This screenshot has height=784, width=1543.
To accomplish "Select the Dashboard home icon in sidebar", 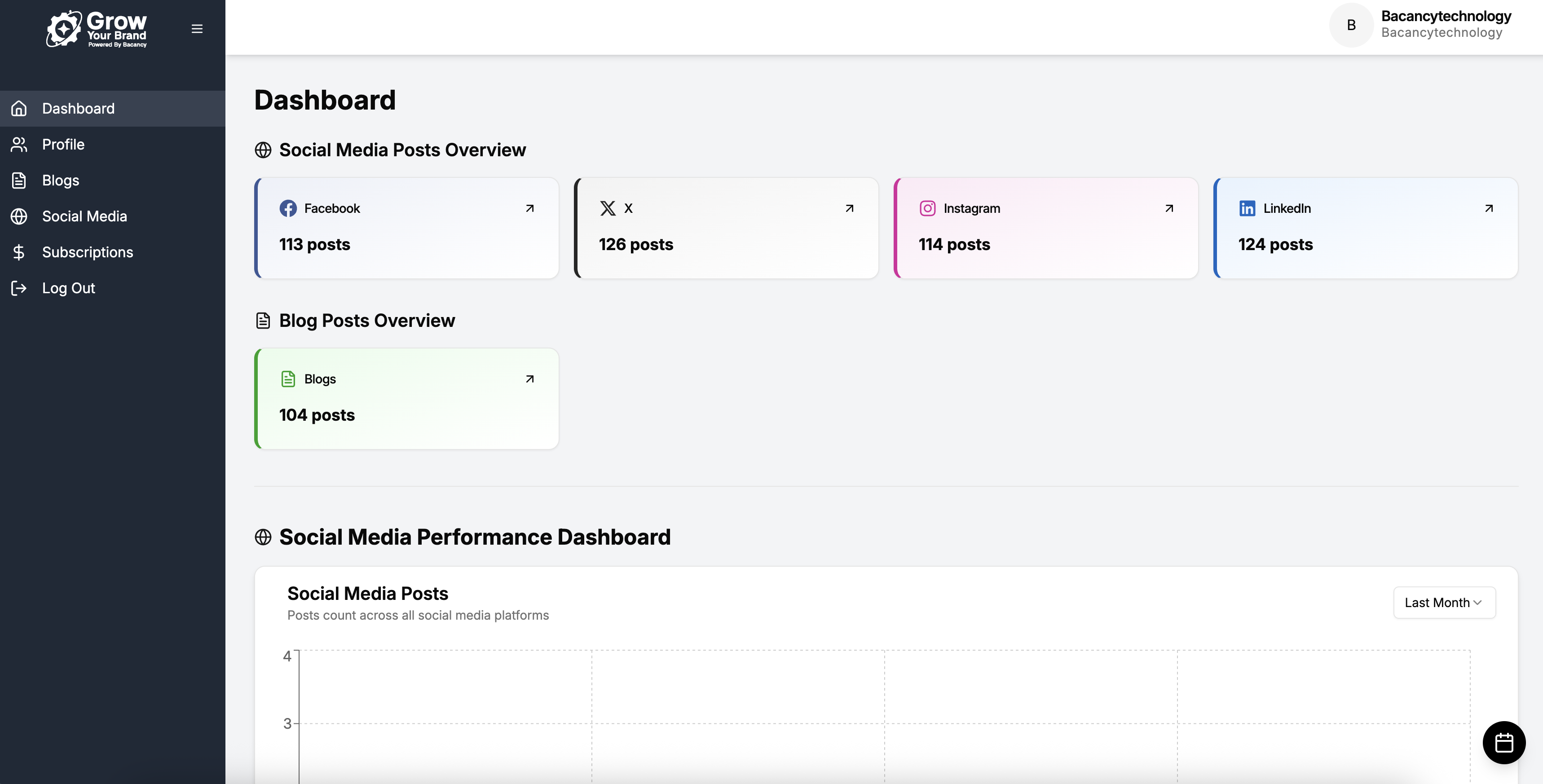I will (x=18, y=108).
